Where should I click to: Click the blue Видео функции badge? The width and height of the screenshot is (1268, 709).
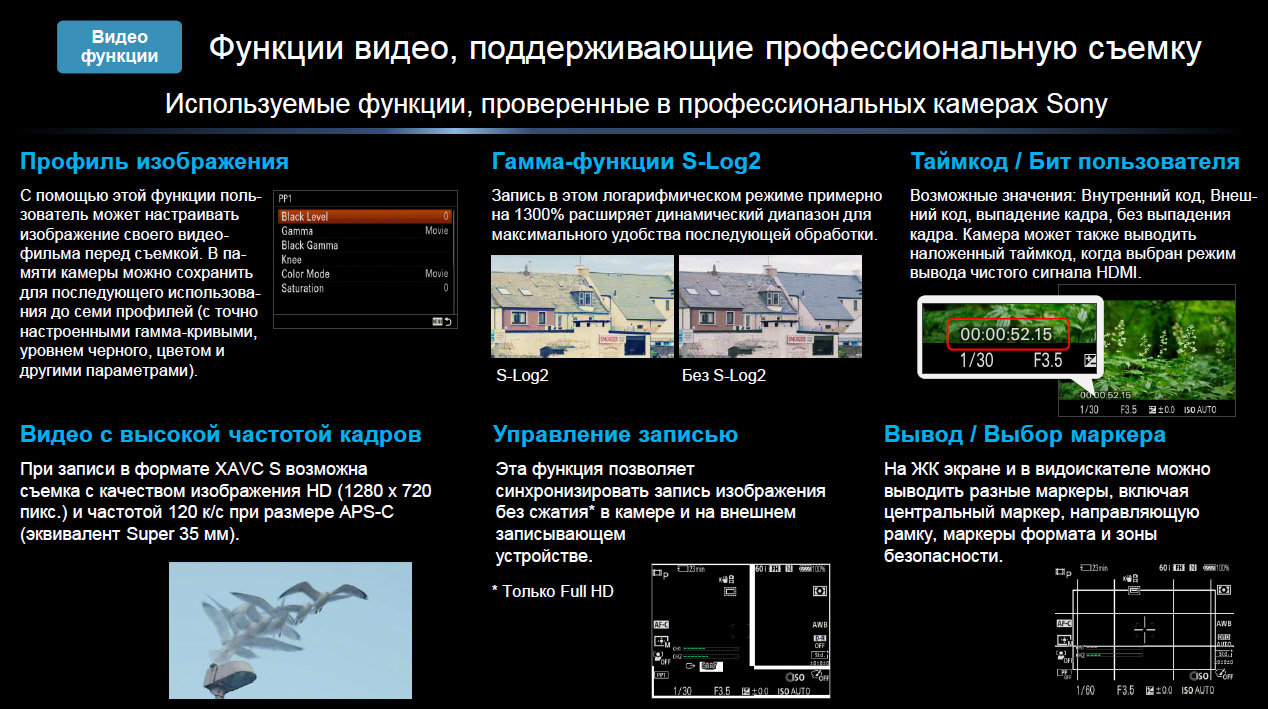pyautogui.click(x=120, y=46)
